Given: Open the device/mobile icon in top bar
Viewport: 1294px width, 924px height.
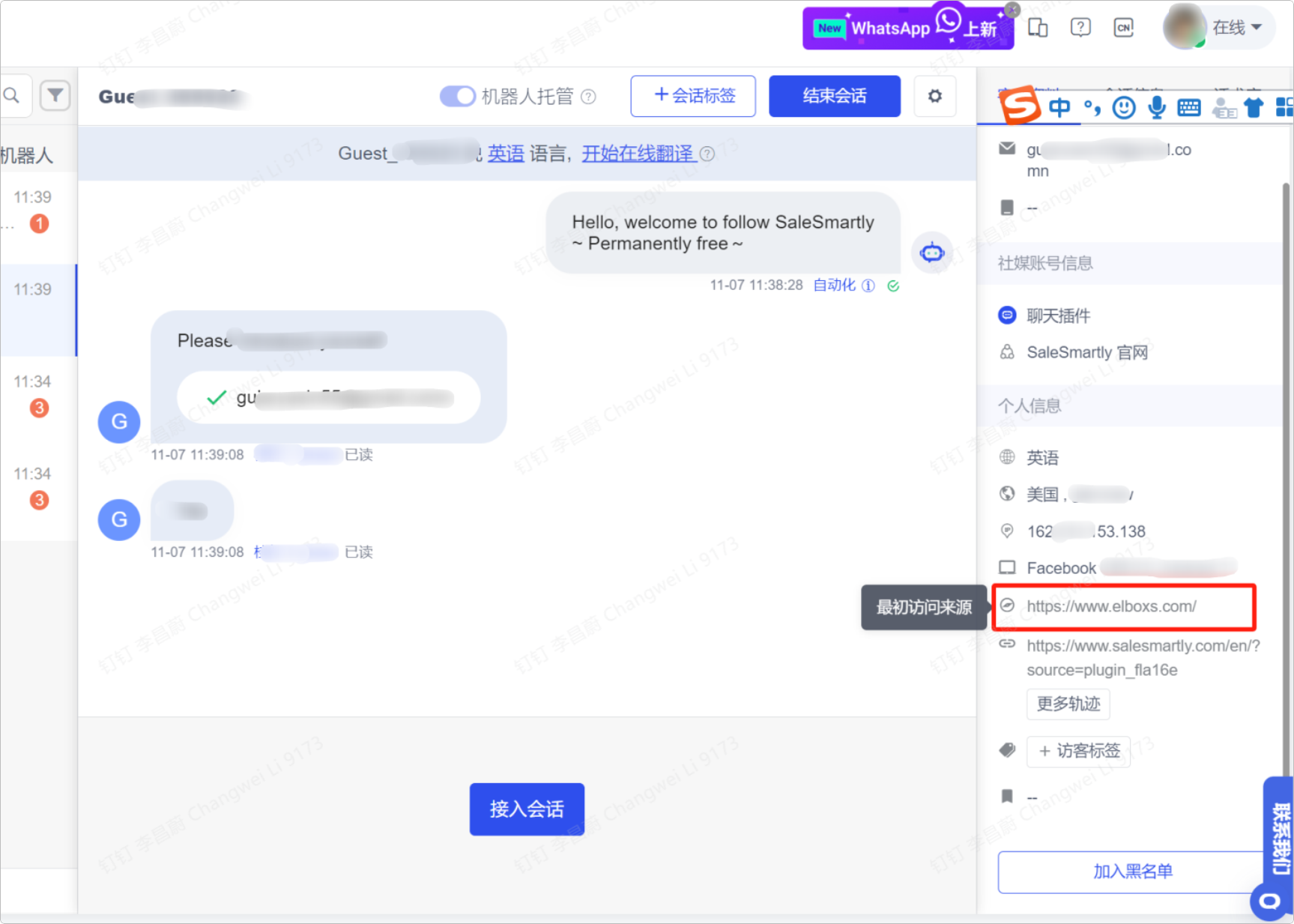Looking at the screenshot, I should point(1038,28).
